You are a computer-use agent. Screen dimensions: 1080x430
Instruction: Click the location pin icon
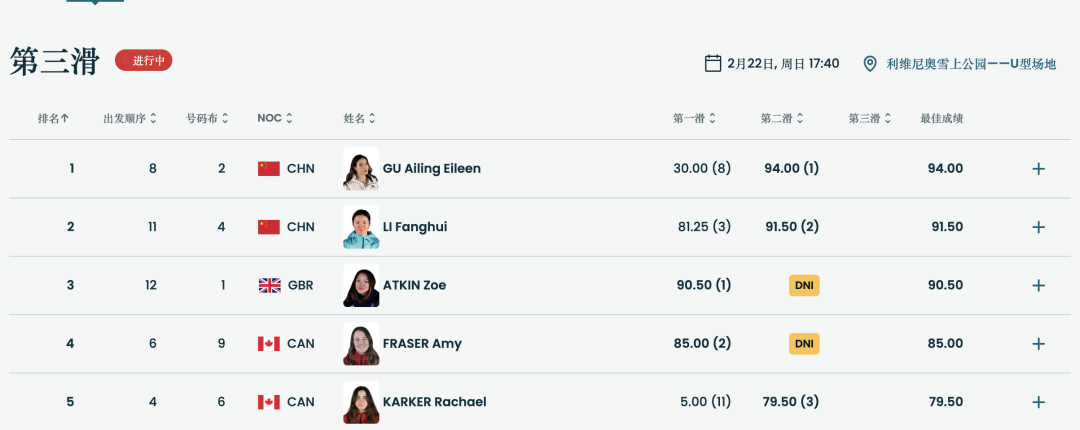(870, 64)
